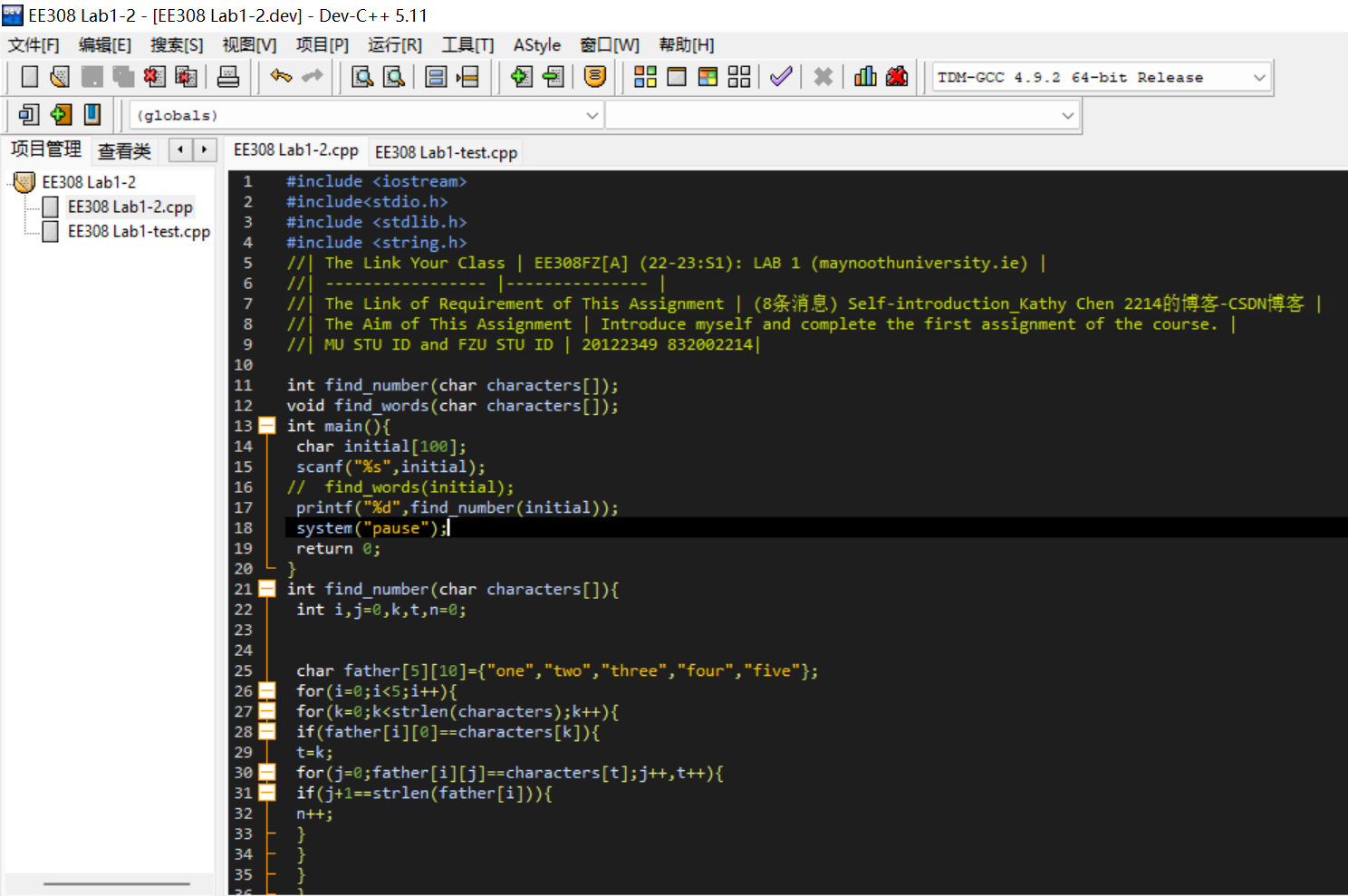Open the Find magnifier tool

pos(362,77)
